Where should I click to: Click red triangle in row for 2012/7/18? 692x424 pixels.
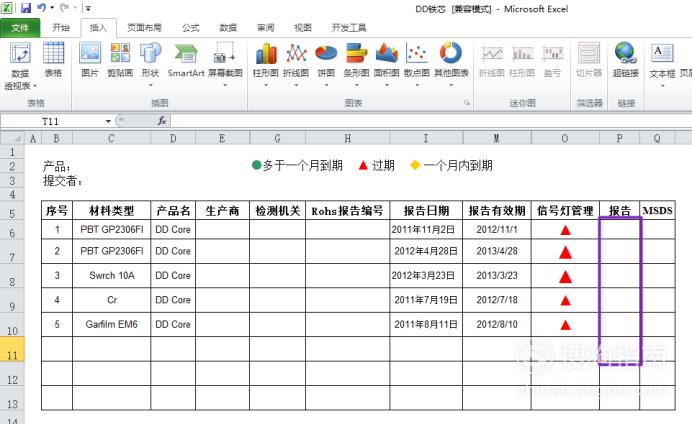click(x=565, y=301)
